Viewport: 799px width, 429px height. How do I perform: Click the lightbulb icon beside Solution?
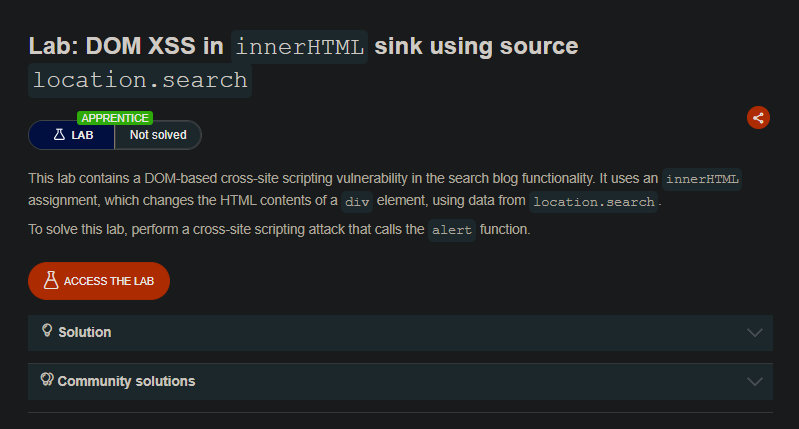point(47,331)
